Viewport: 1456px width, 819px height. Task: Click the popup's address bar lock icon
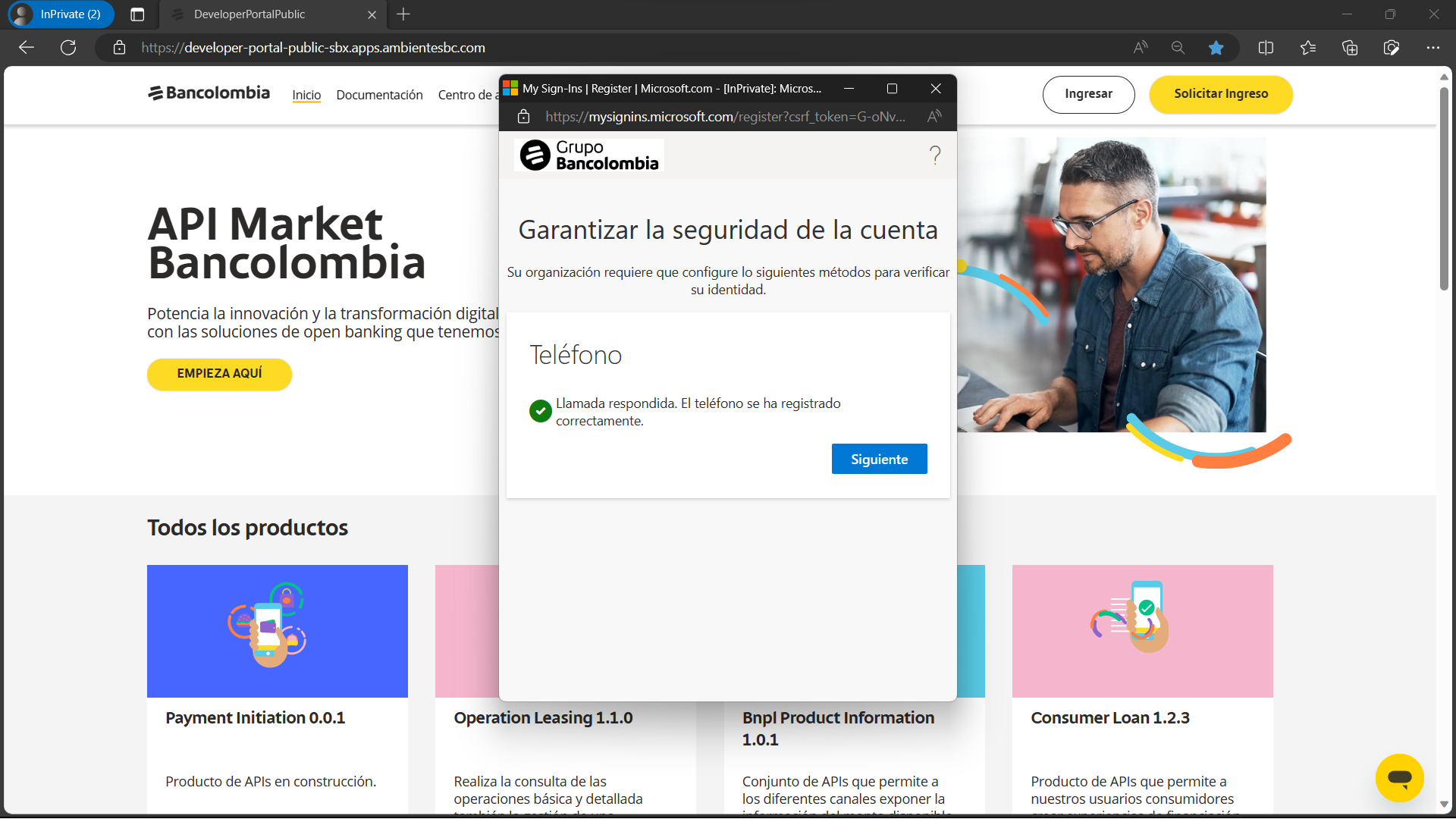coord(523,117)
